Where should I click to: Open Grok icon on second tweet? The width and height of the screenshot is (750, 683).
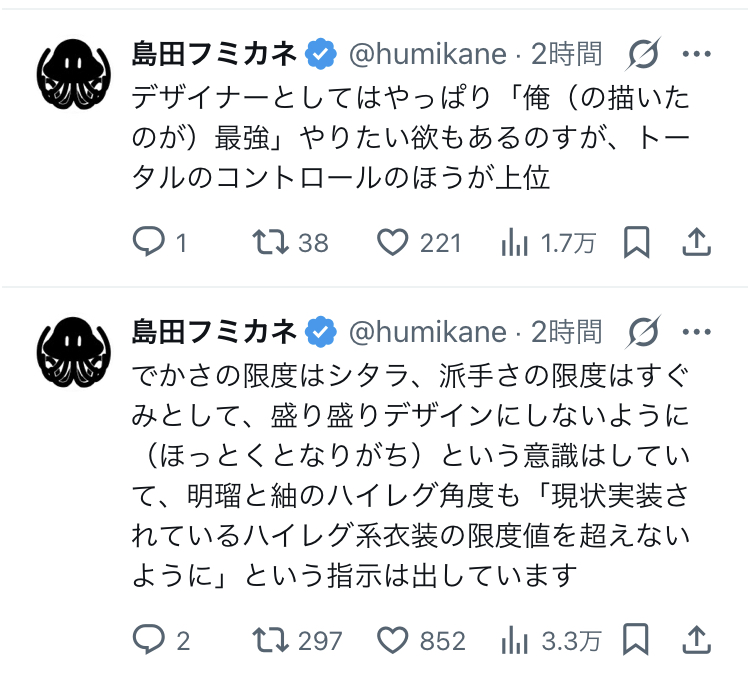pyautogui.click(x=644, y=331)
